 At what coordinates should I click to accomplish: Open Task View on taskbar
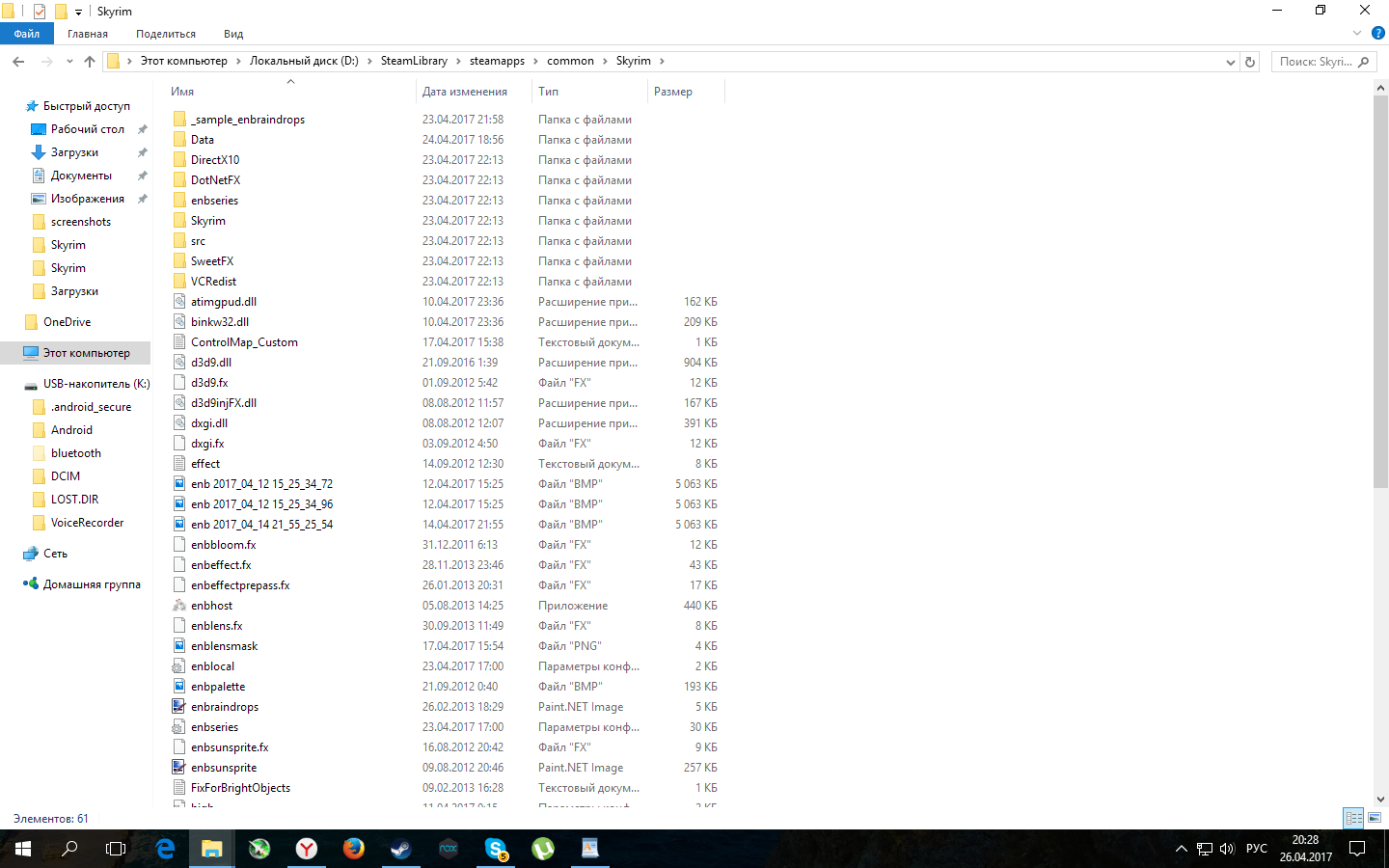(116, 849)
